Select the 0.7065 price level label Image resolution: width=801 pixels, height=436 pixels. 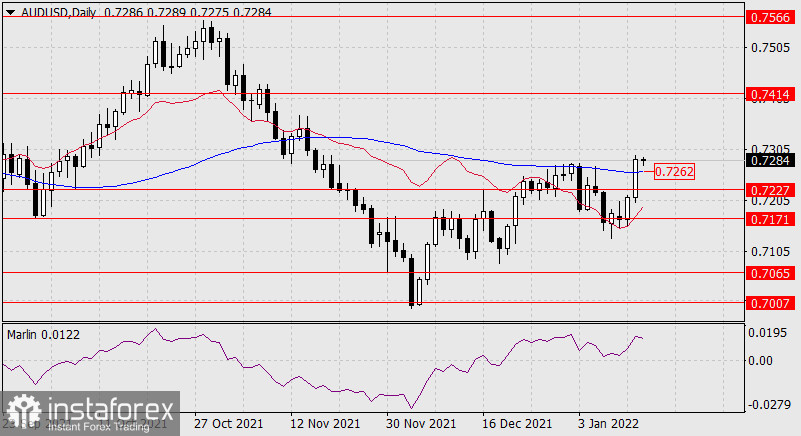[771, 272]
